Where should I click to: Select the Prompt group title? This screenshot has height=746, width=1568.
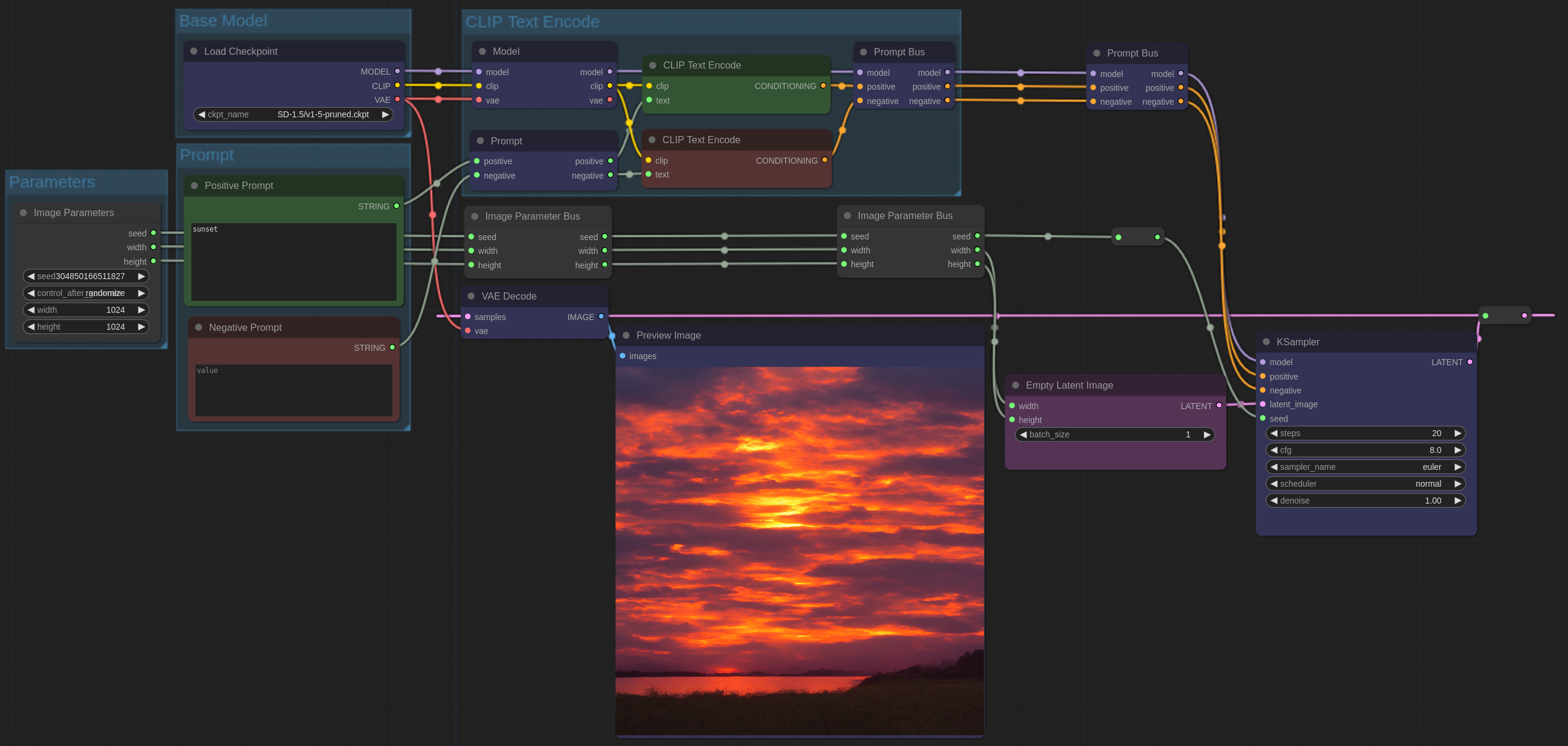click(x=206, y=155)
